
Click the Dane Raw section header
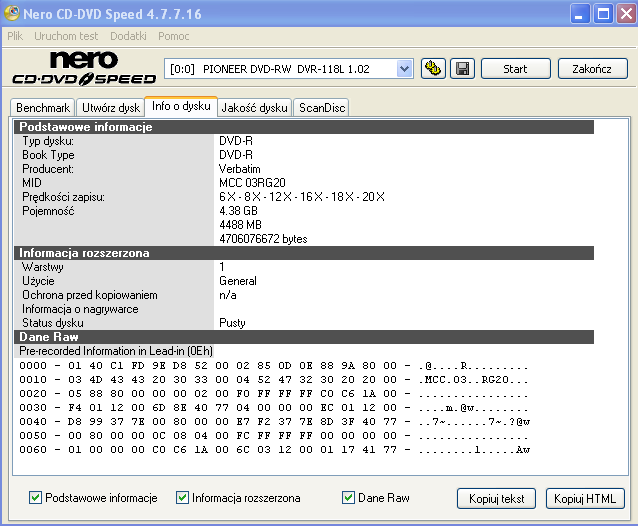pos(304,337)
